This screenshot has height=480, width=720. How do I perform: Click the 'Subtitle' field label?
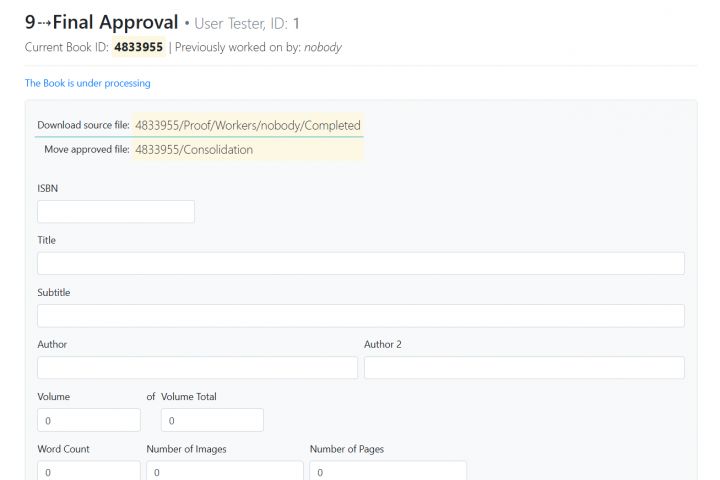(x=54, y=292)
